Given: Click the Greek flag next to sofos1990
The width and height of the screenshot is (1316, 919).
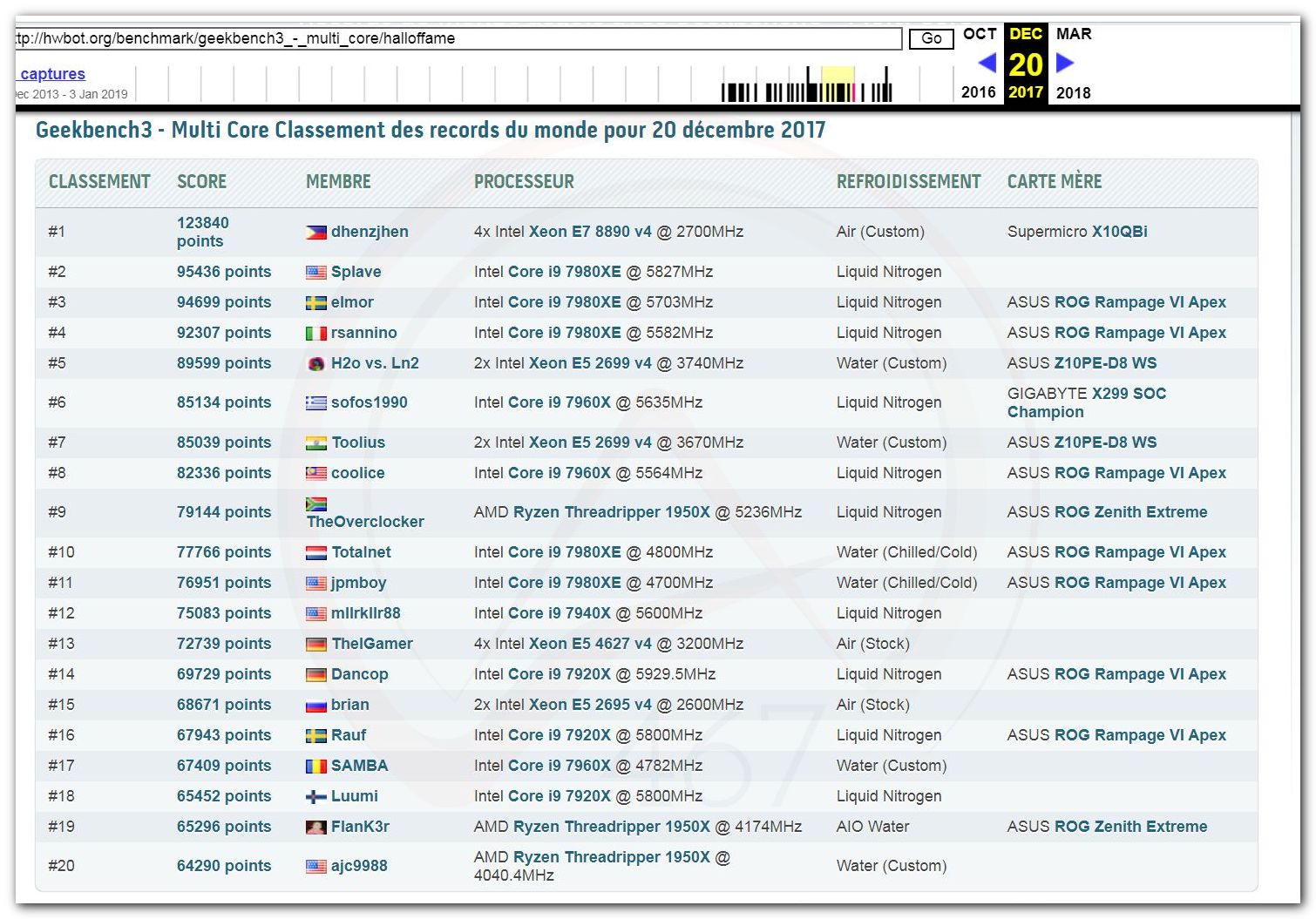Looking at the screenshot, I should point(315,402).
